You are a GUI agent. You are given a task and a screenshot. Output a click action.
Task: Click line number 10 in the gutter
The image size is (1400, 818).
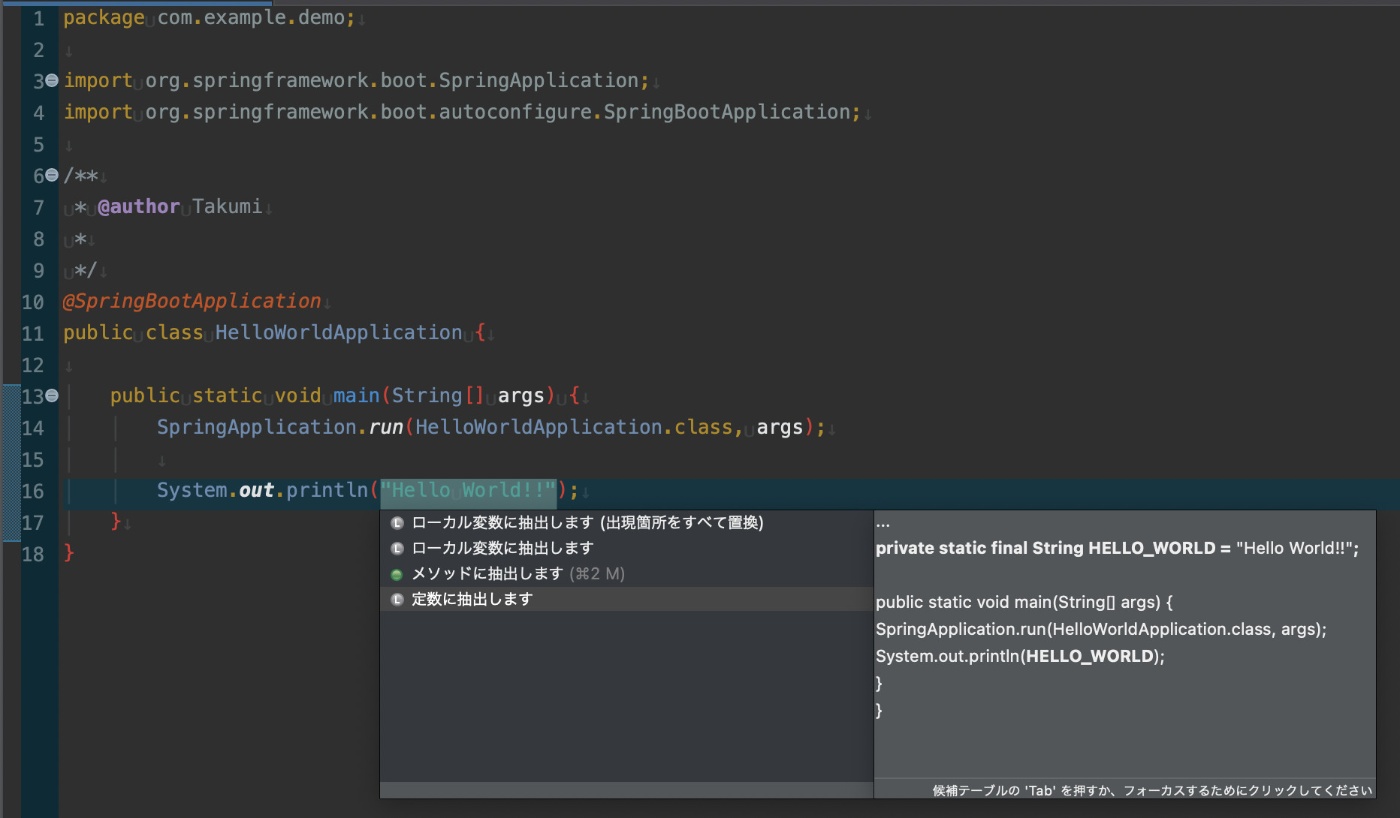click(33, 301)
